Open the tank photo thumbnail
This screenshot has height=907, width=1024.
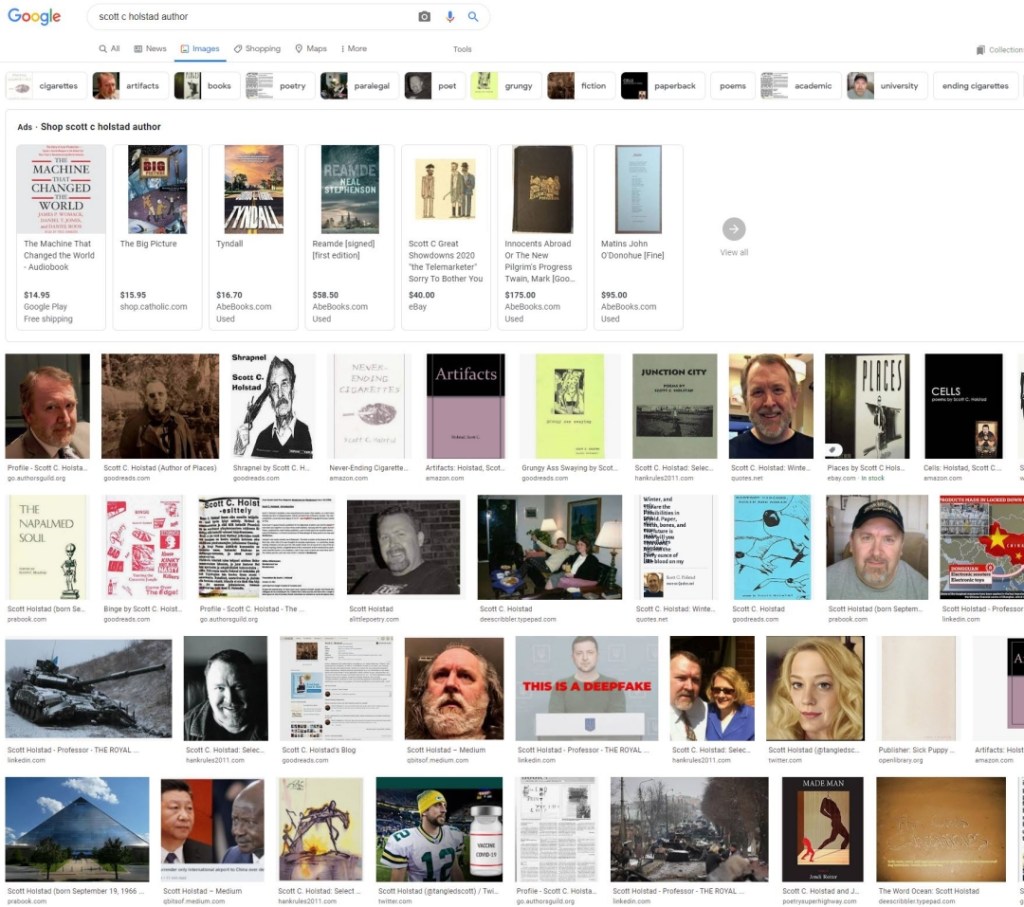pyautogui.click(x=88, y=688)
